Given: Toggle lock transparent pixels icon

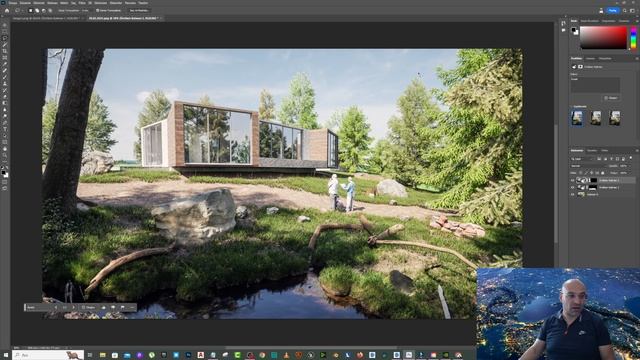Looking at the screenshot, I should click(x=581, y=173).
